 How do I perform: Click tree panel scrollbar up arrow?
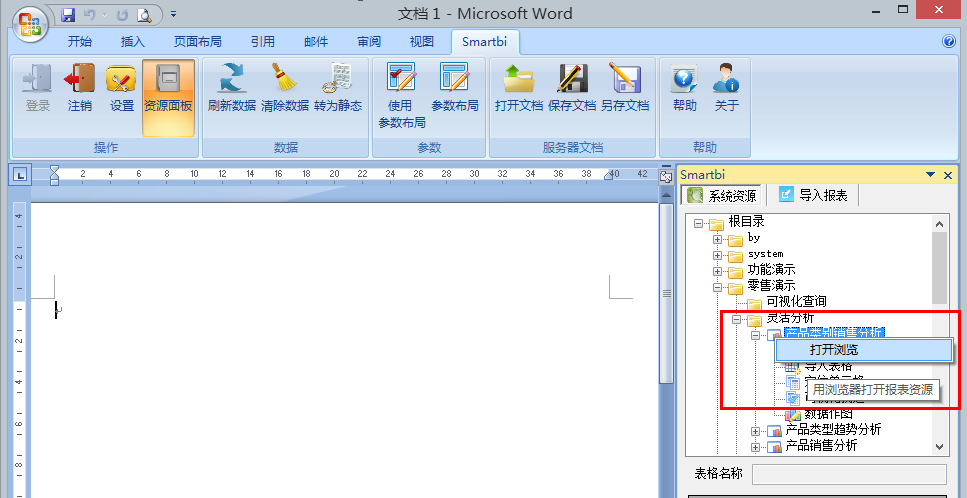(x=939, y=224)
